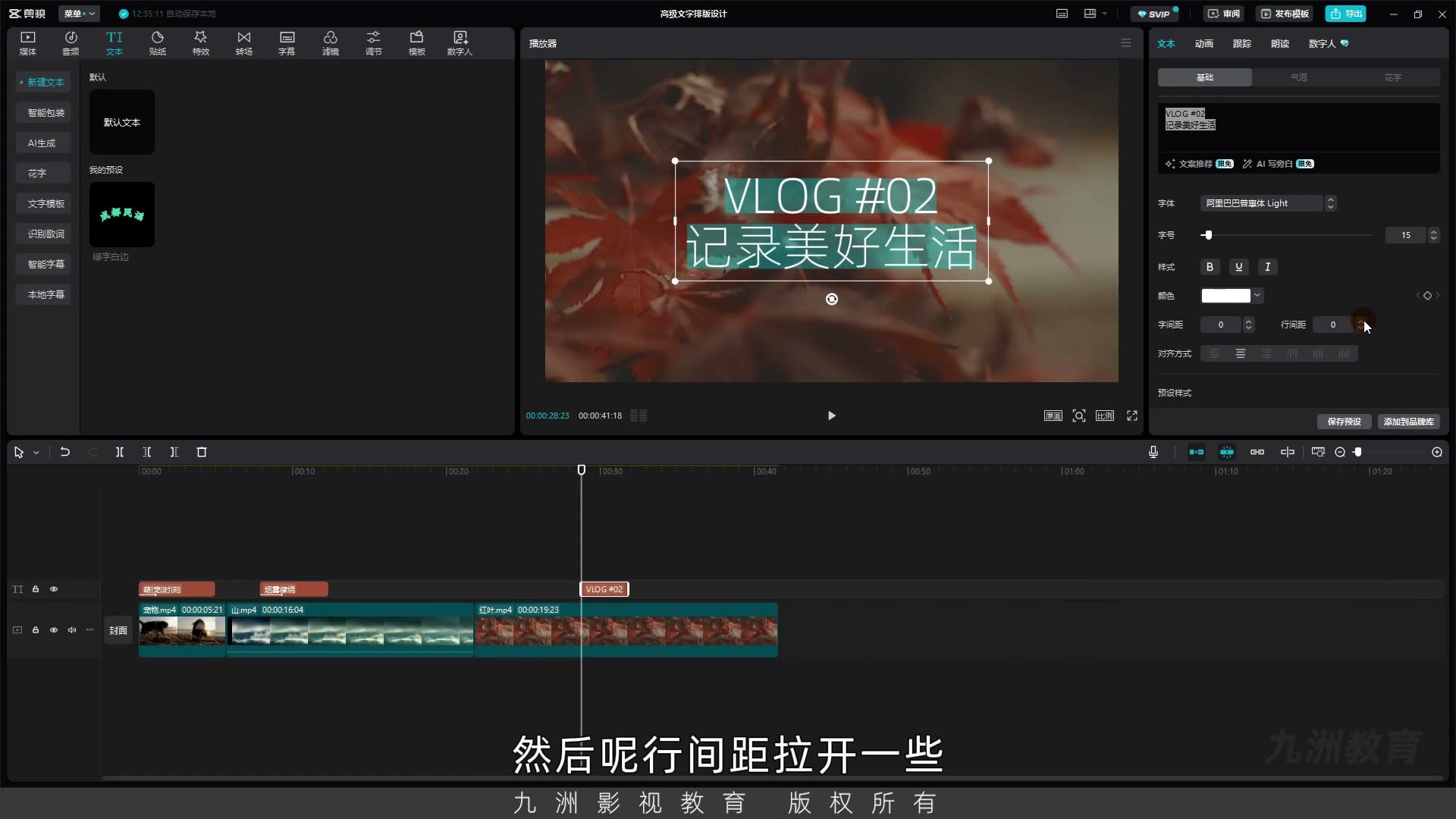Viewport: 1456px width, 819px height.
Task: Switch to the 跟踪 tab
Action: (1242, 43)
